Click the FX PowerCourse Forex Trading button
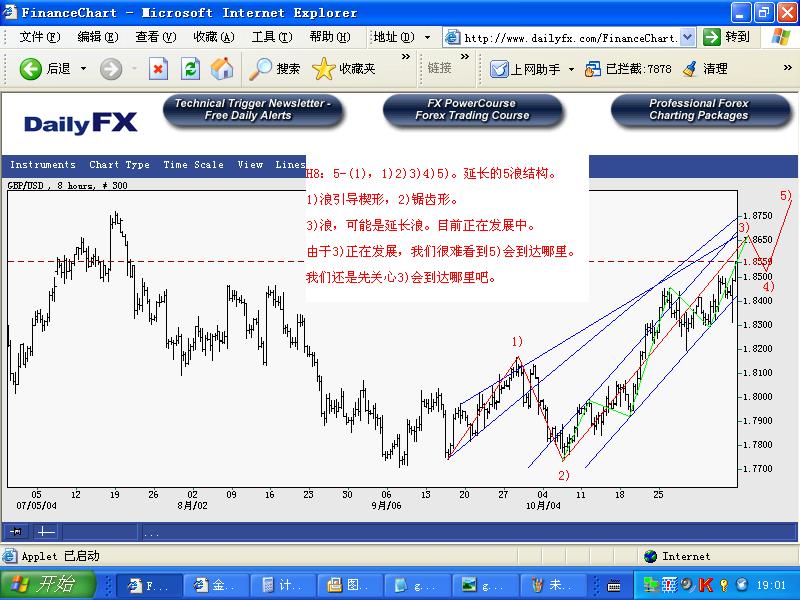 pyautogui.click(x=472, y=110)
